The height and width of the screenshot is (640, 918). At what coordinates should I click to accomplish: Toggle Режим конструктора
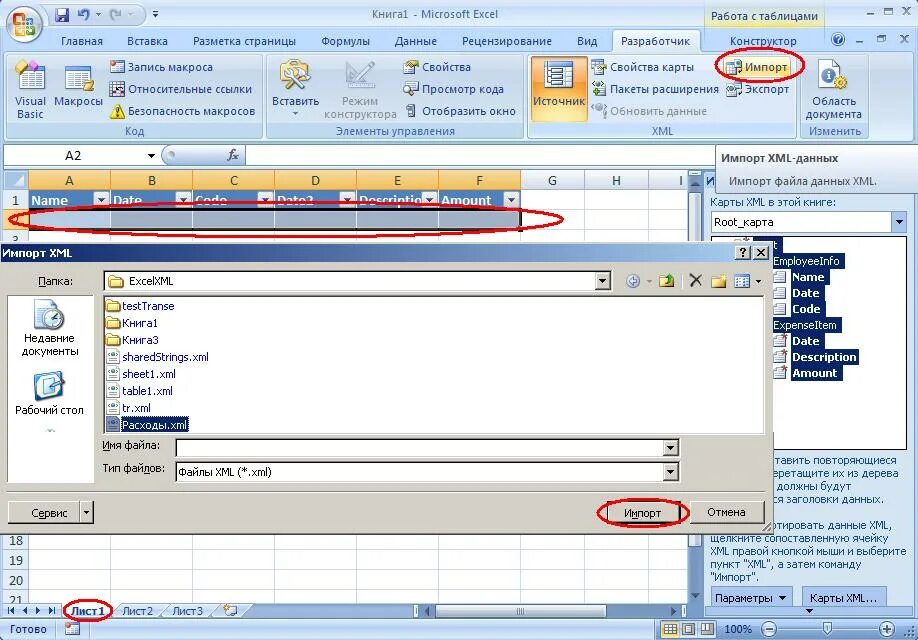coord(360,90)
